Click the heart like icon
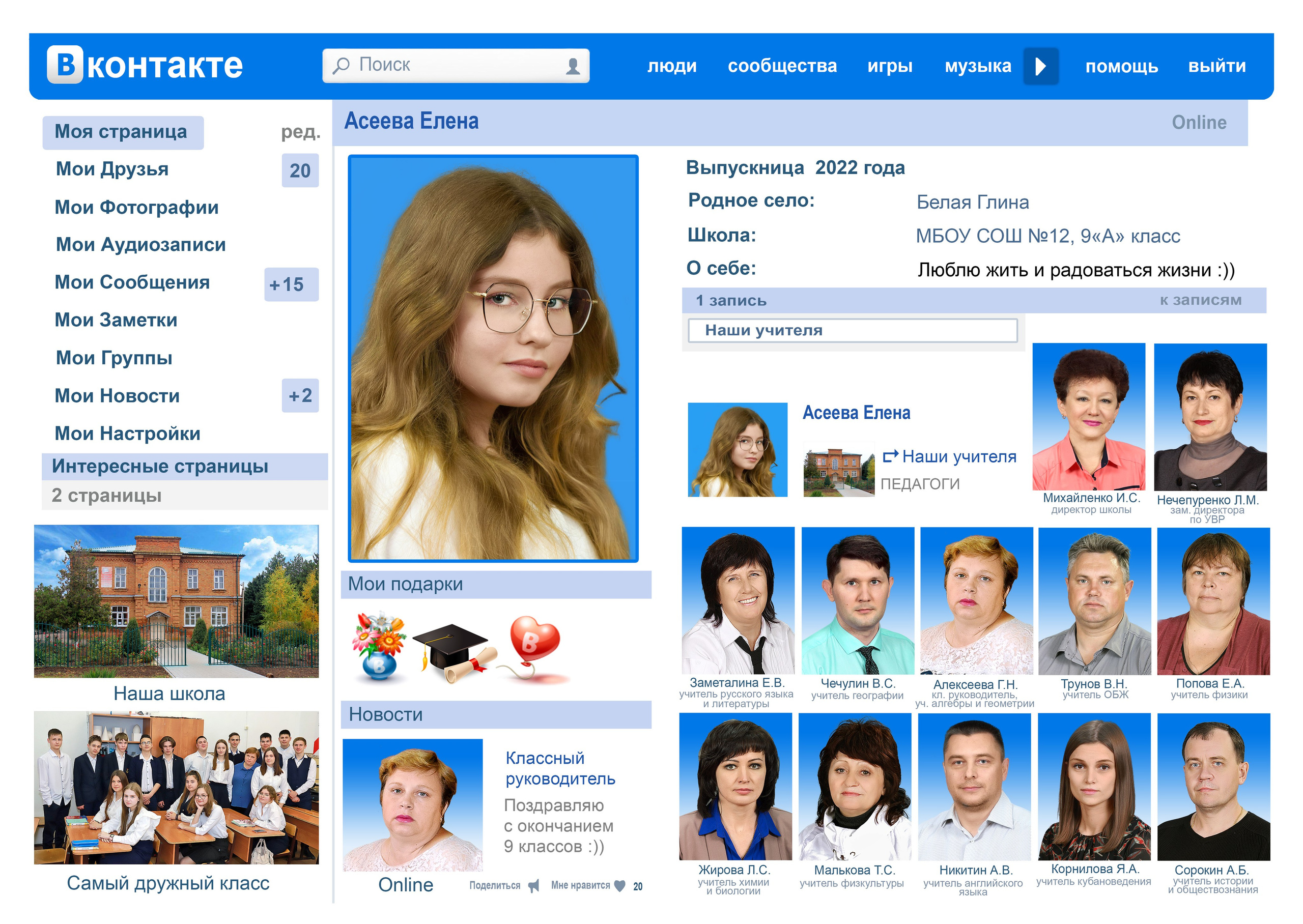Screen dimensions: 1303x924 (x=619, y=886)
